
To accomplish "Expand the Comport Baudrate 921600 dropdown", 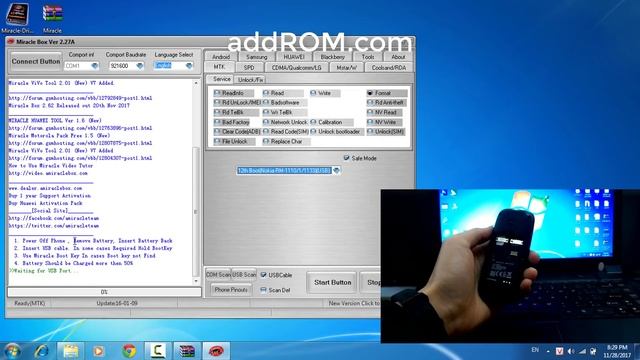I will (140, 66).
